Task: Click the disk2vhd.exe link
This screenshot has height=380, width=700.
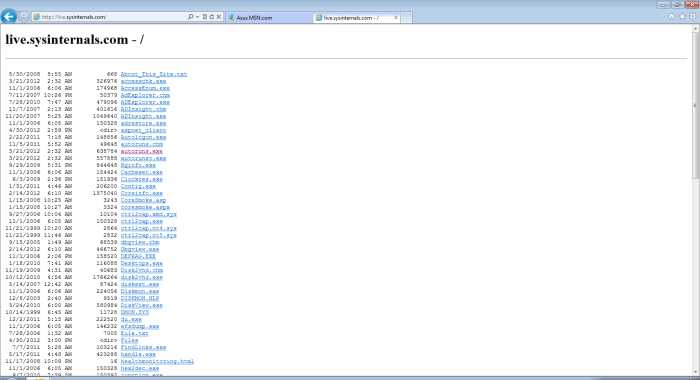Action: (x=142, y=277)
